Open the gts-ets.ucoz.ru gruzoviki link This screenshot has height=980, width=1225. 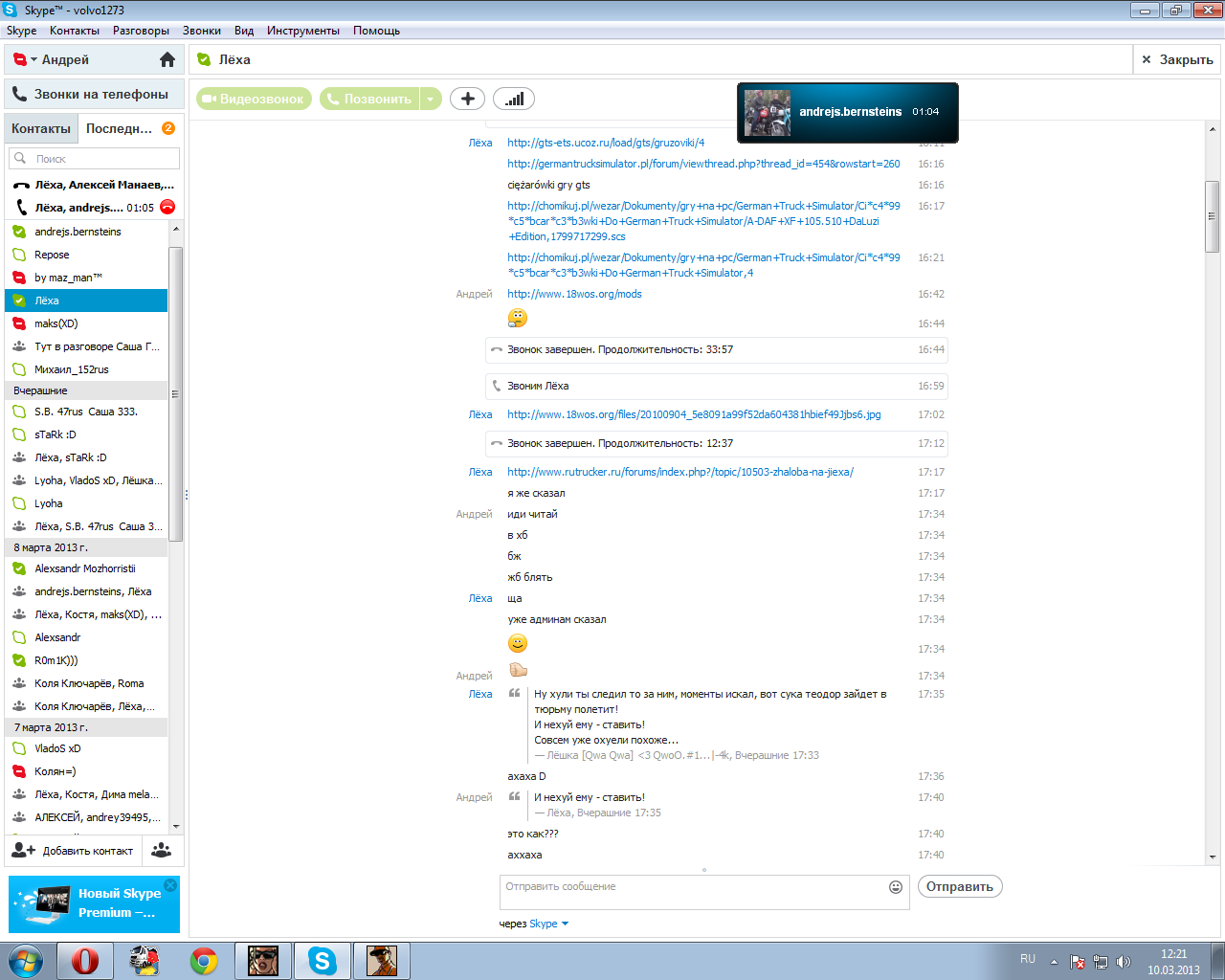pyautogui.click(x=606, y=143)
